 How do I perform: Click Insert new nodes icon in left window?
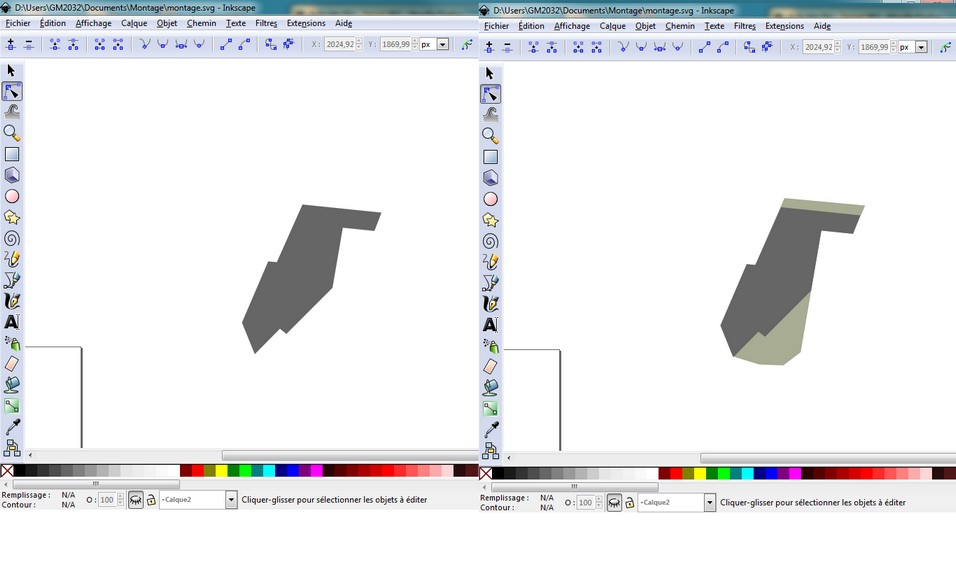coord(10,44)
